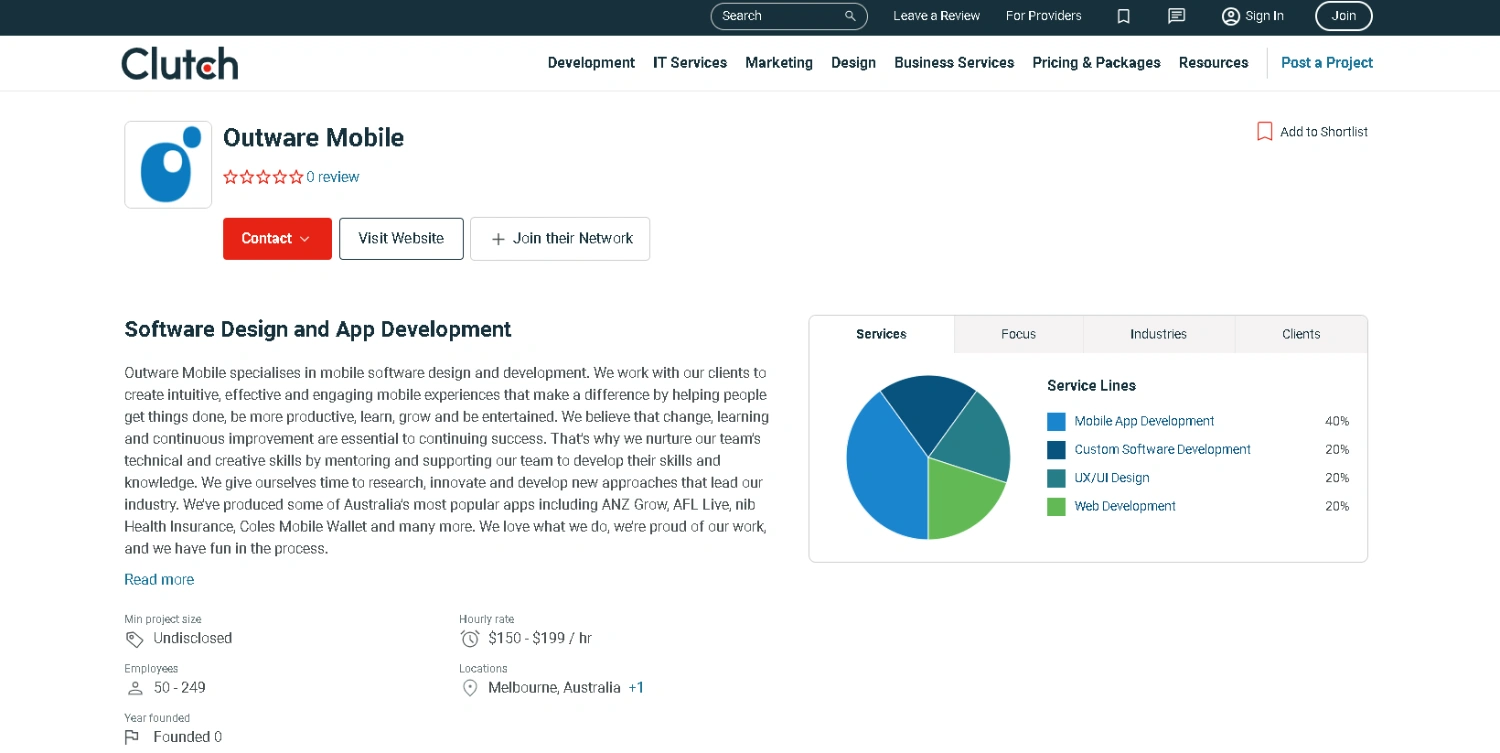Click the Outware Mobile company logo
Image resolution: width=1500 pixels, height=753 pixels.
(x=168, y=165)
